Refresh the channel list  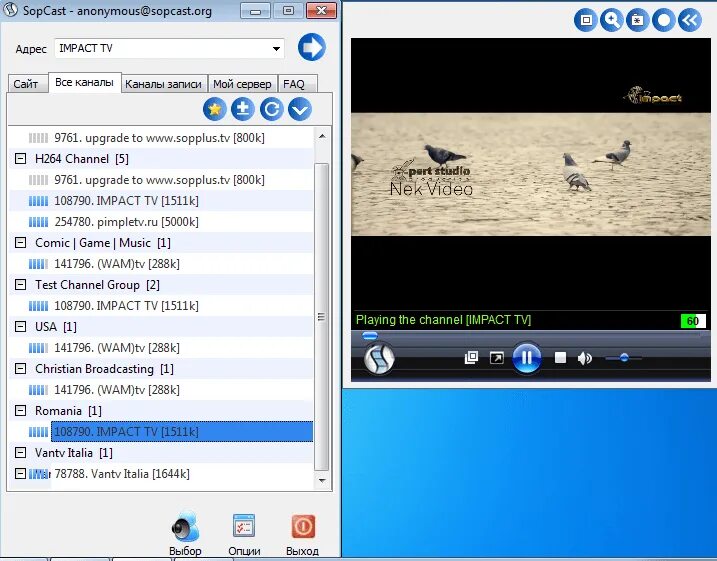click(x=272, y=109)
